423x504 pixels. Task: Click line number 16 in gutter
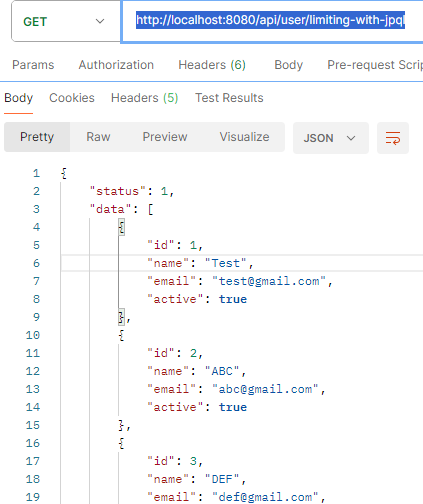[x=33, y=443]
